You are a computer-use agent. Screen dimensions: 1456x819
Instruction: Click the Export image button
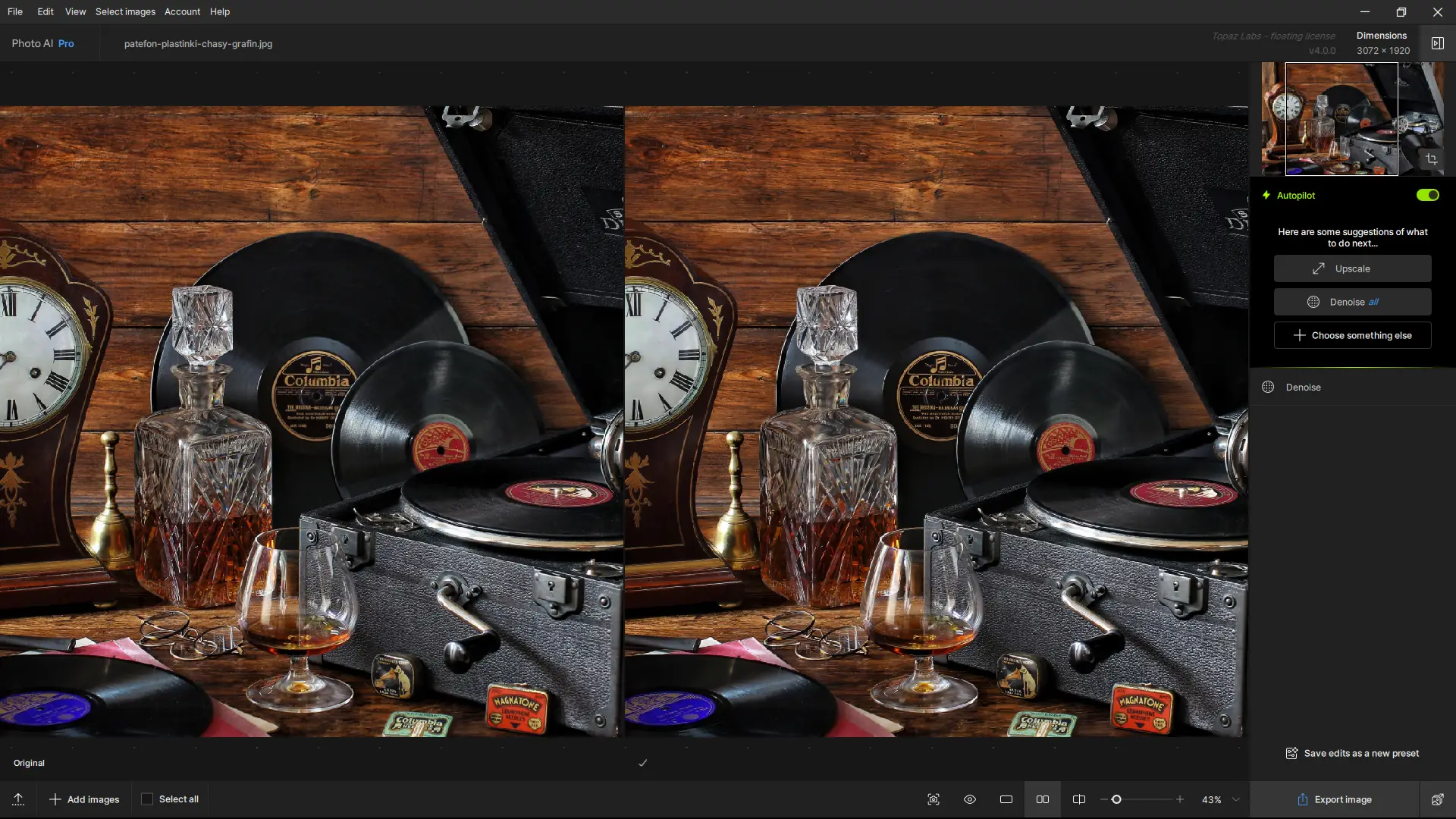tap(1335, 799)
